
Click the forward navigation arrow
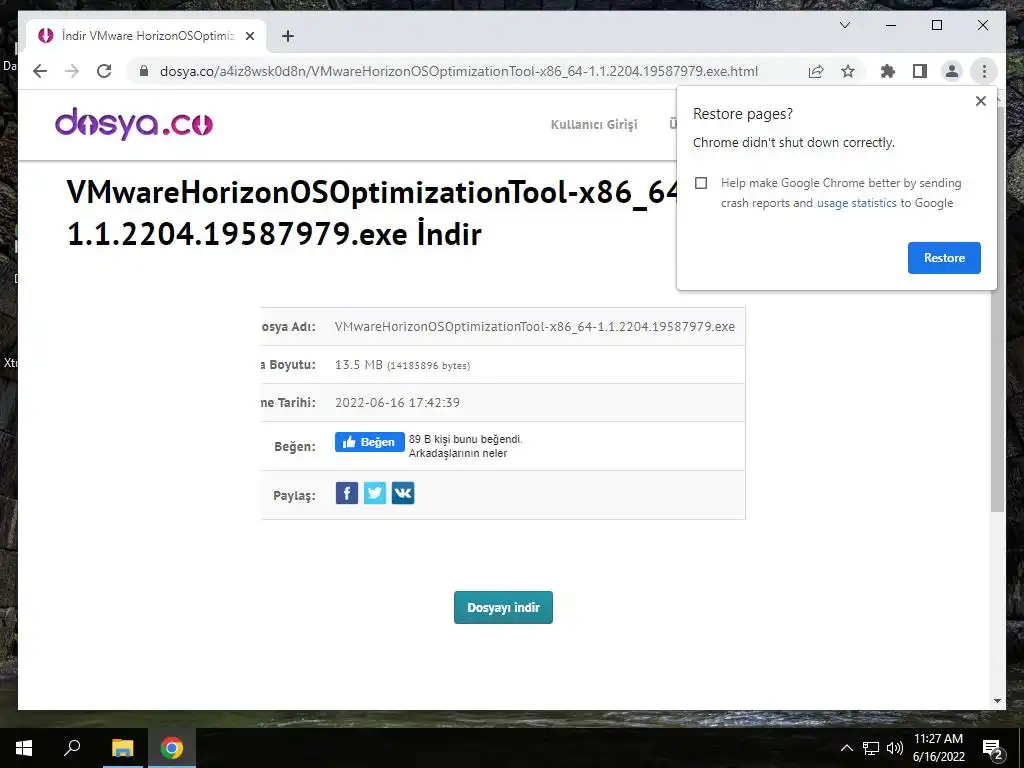[x=72, y=71]
